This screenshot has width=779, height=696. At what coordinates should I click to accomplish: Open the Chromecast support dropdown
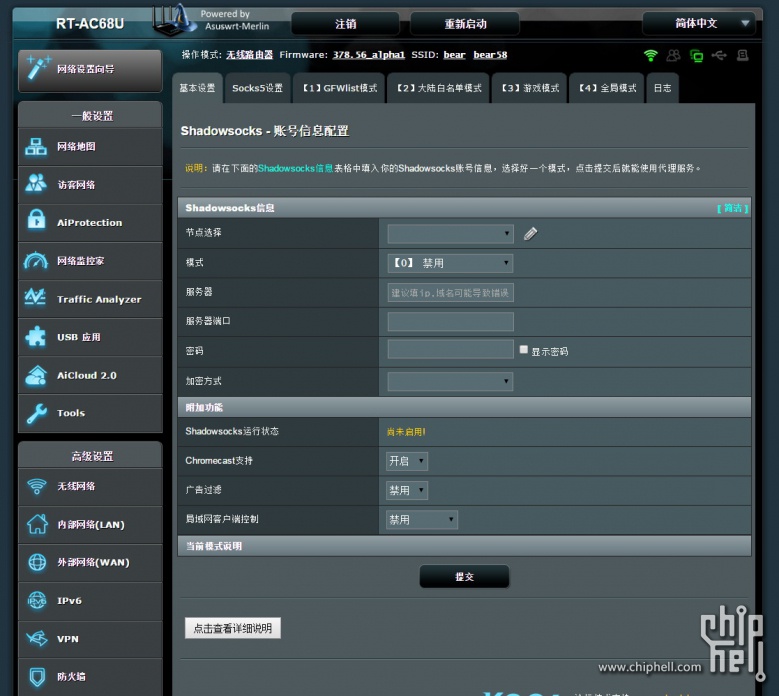click(x=407, y=461)
